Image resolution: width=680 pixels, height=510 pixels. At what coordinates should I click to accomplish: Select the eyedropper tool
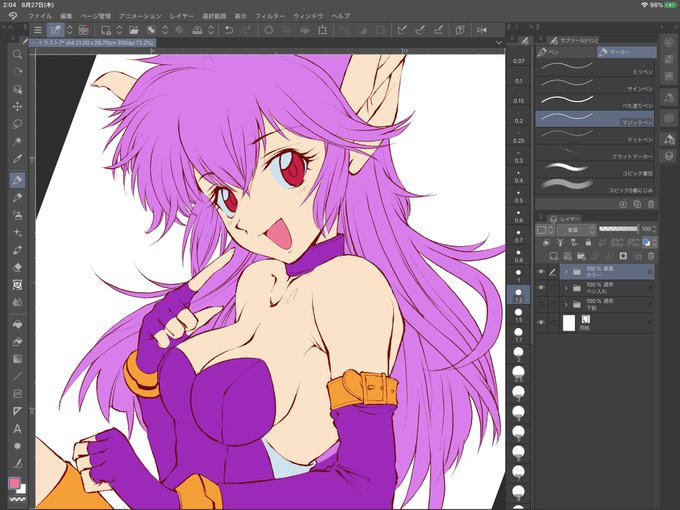pyautogui.click(x=17, y=159)
